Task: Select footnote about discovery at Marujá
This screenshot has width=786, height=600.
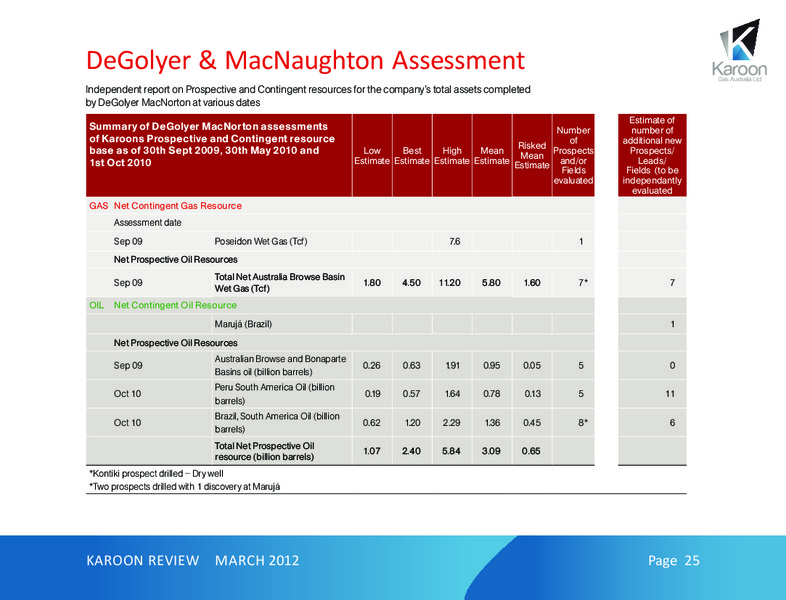Action: coord(184,487)
